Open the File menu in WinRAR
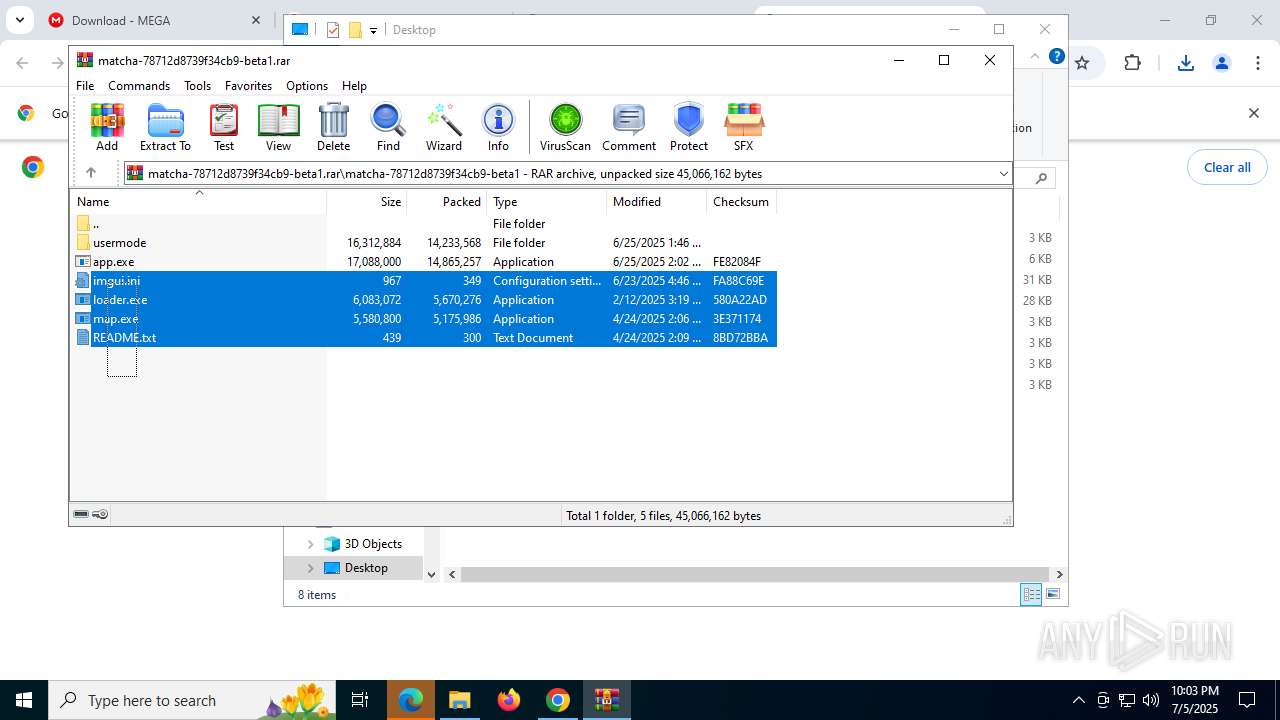The height and width of the screenshot is (720, 1280). click(x=85, y=86)
